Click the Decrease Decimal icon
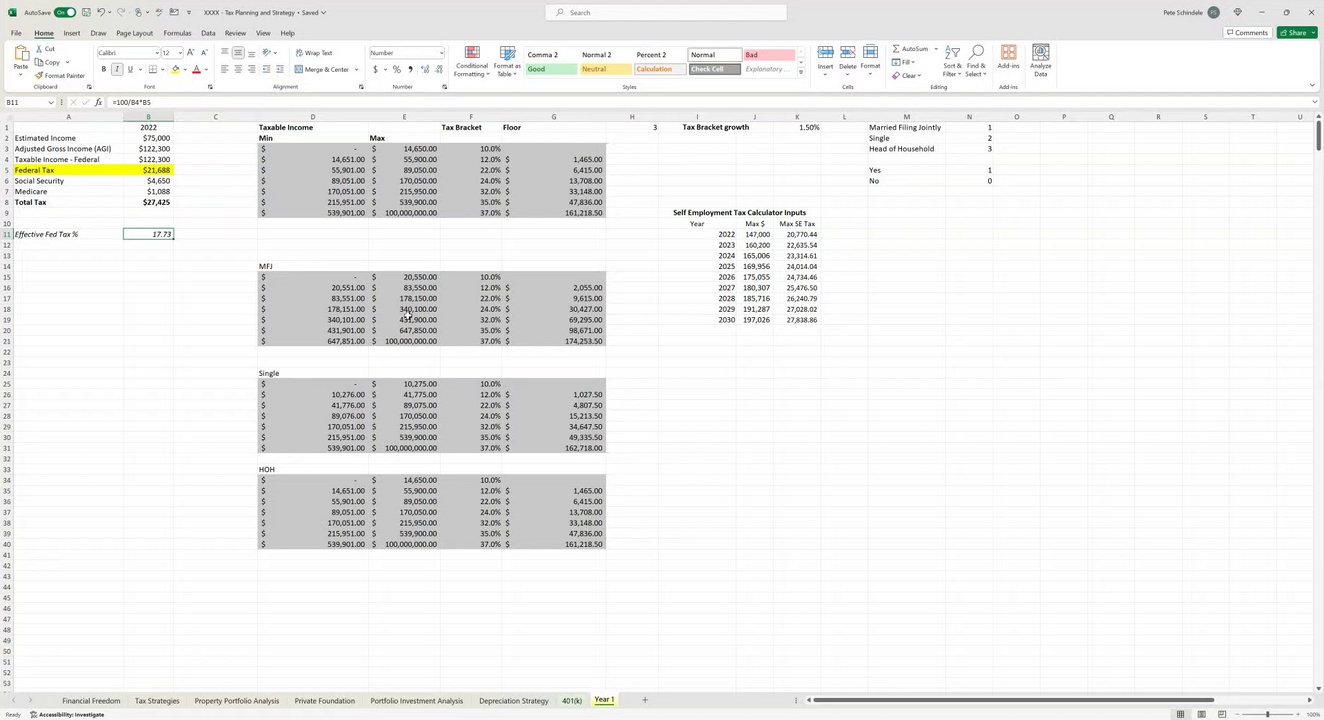 coord(438,69)
